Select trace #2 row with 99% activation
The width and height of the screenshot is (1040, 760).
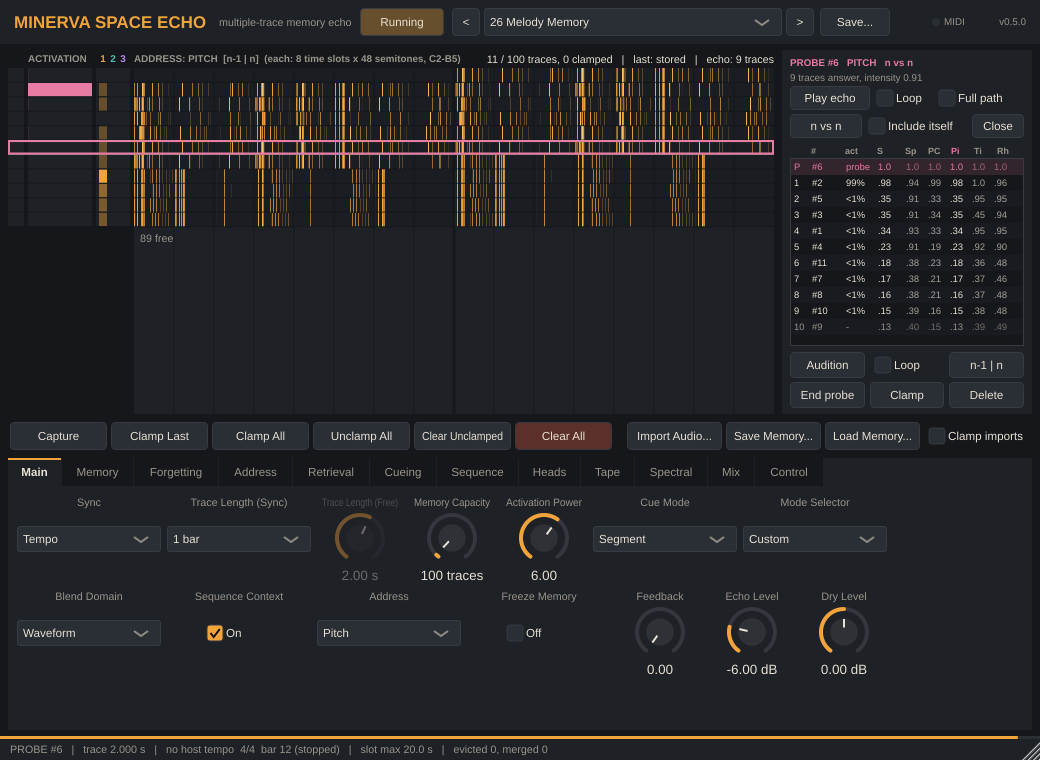click(x=907, y=183)
